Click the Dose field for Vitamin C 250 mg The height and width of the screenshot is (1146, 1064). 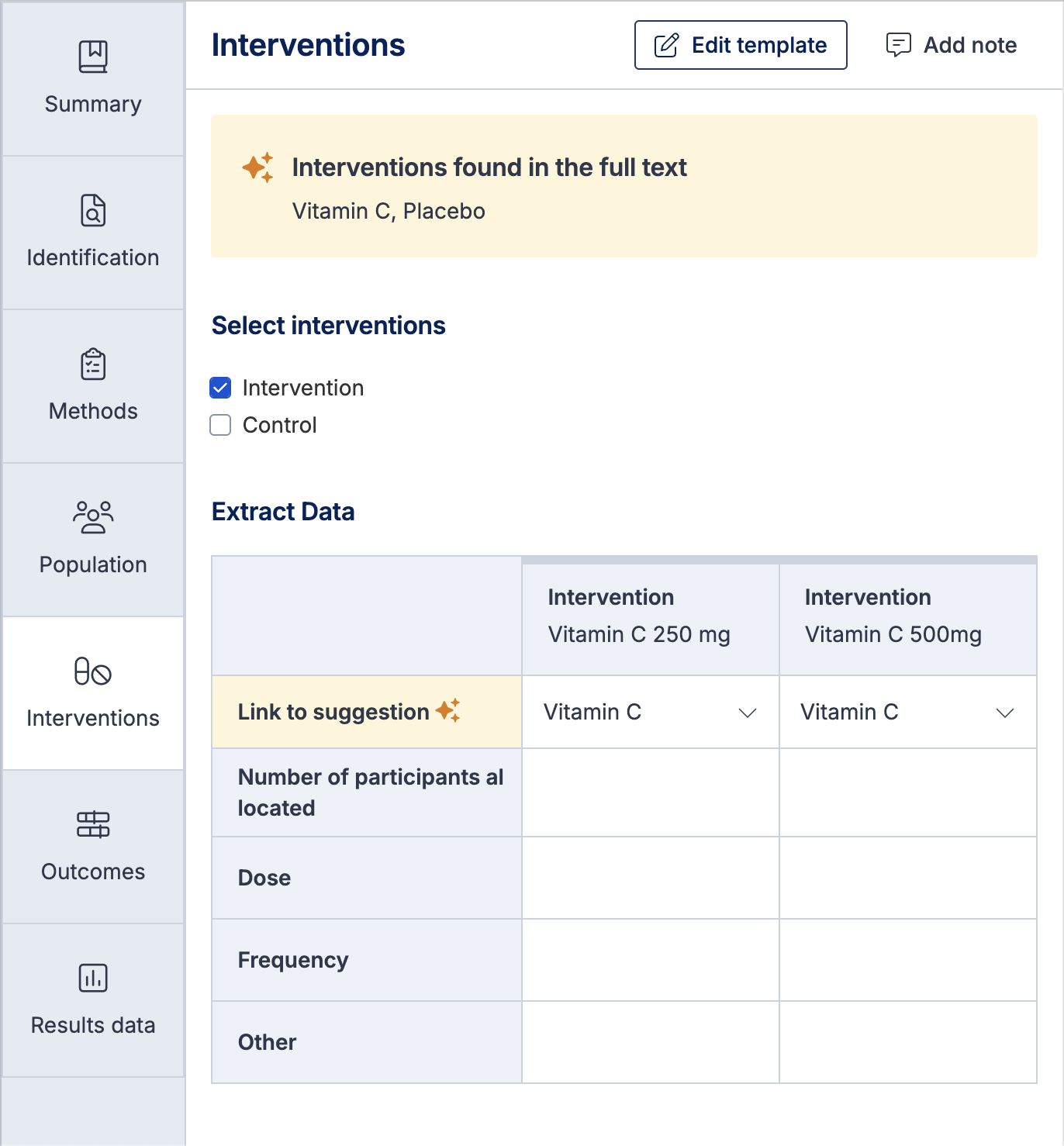pyautogui.click(x=650, y=878)
